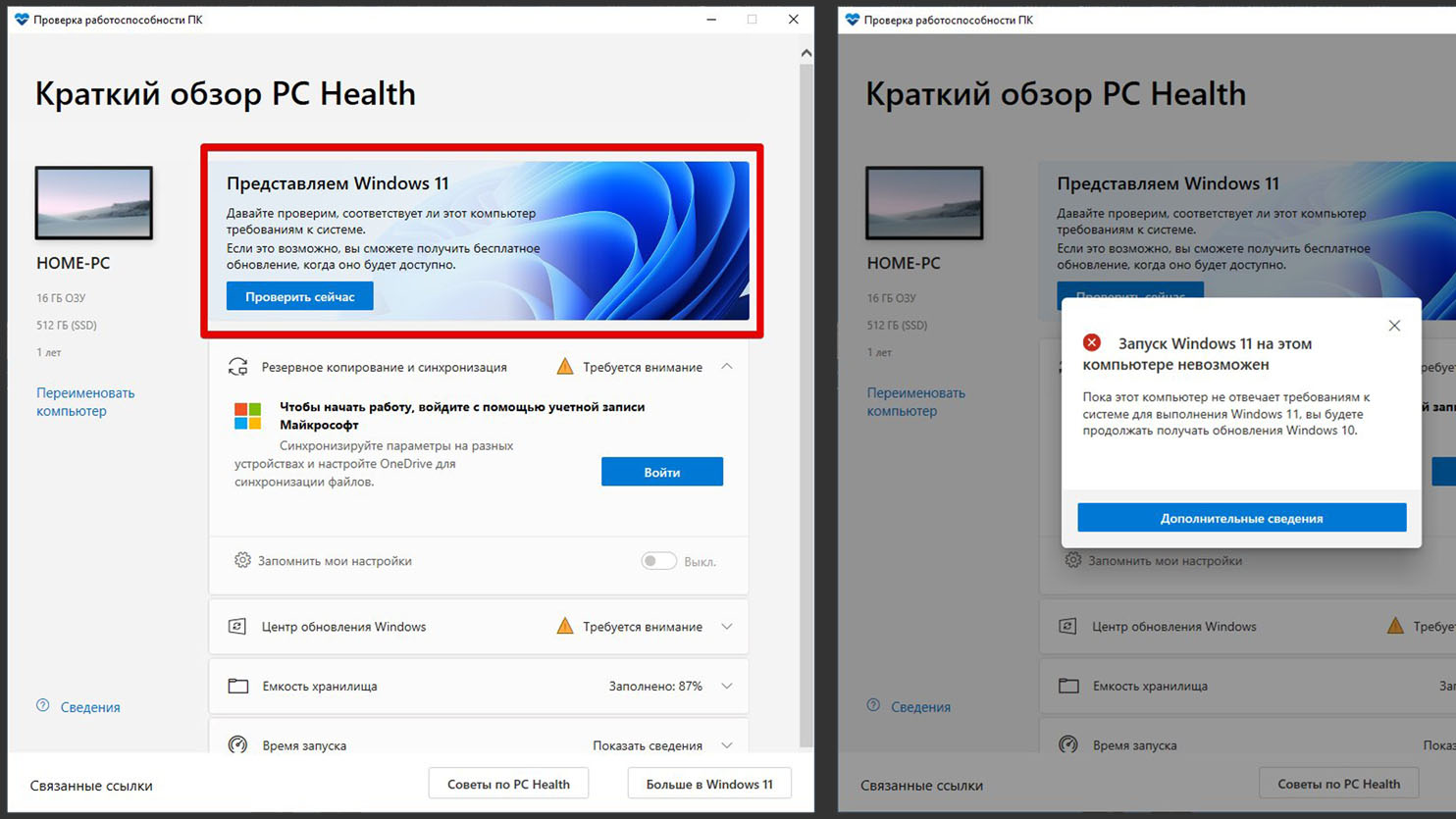Image resolution: width=1456 pixels, height=819 pixels.
Task: Click 1 лет text in left window
Action: [49, 352]
